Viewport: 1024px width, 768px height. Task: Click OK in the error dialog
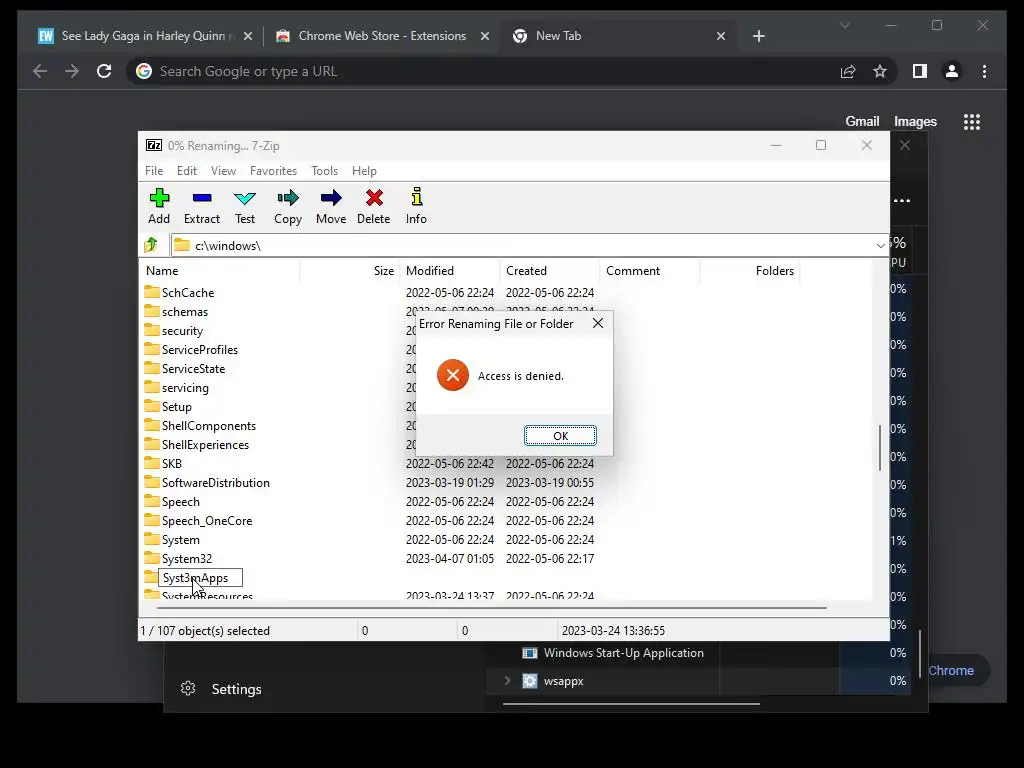click(560, 436)
